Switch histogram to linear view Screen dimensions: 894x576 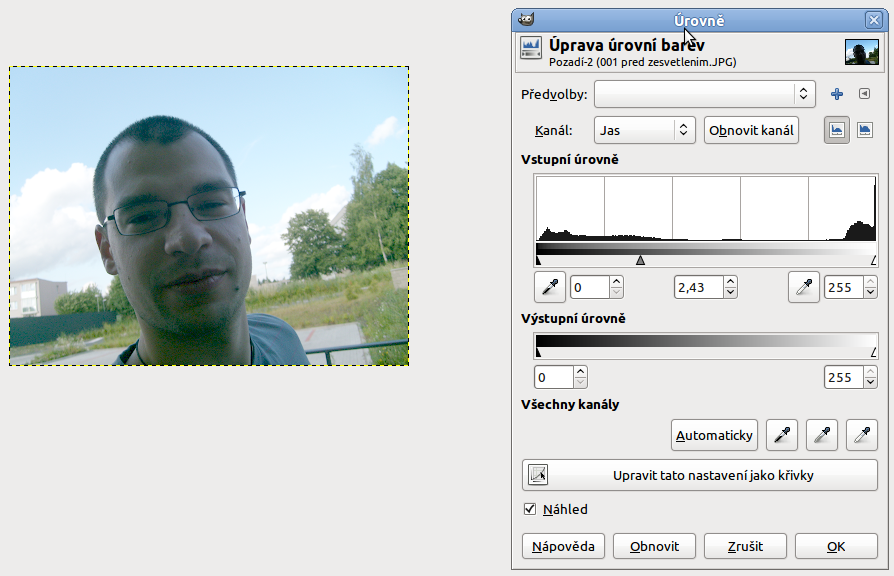click(x=836, y=130)
